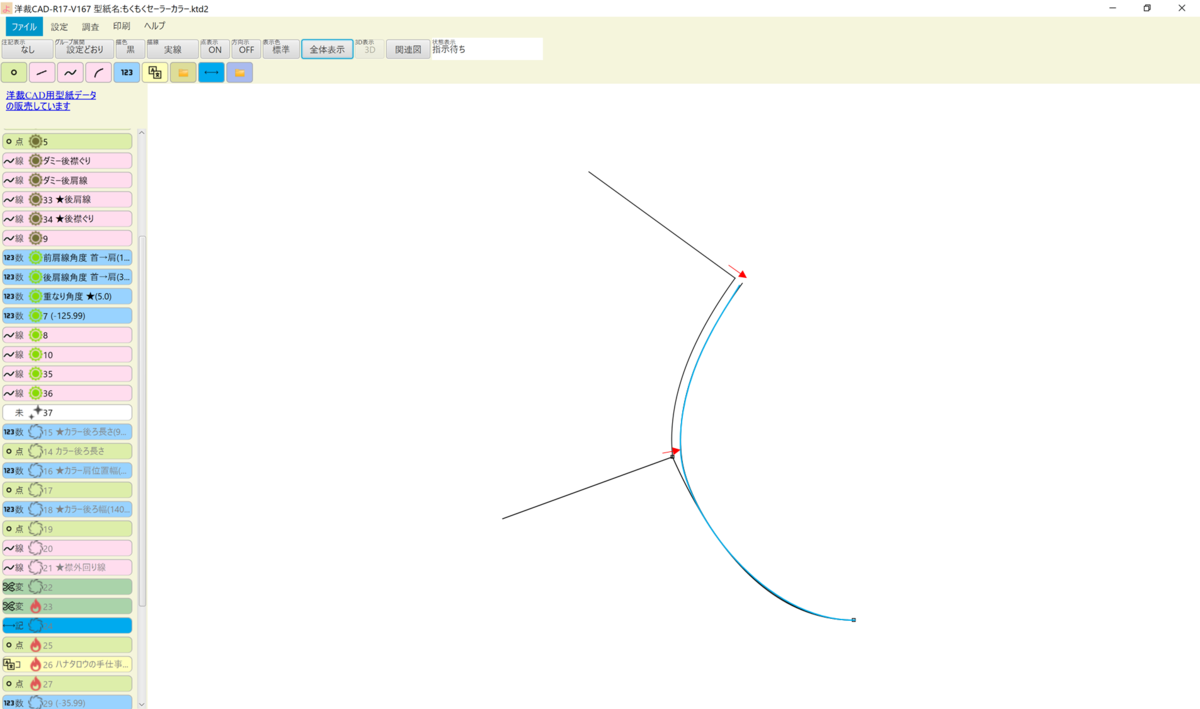The width and height of the screenshot is (1200, 709).
Task: Select the 26 ハナタロウの手仕事 row
Action: tap(67, 664)
